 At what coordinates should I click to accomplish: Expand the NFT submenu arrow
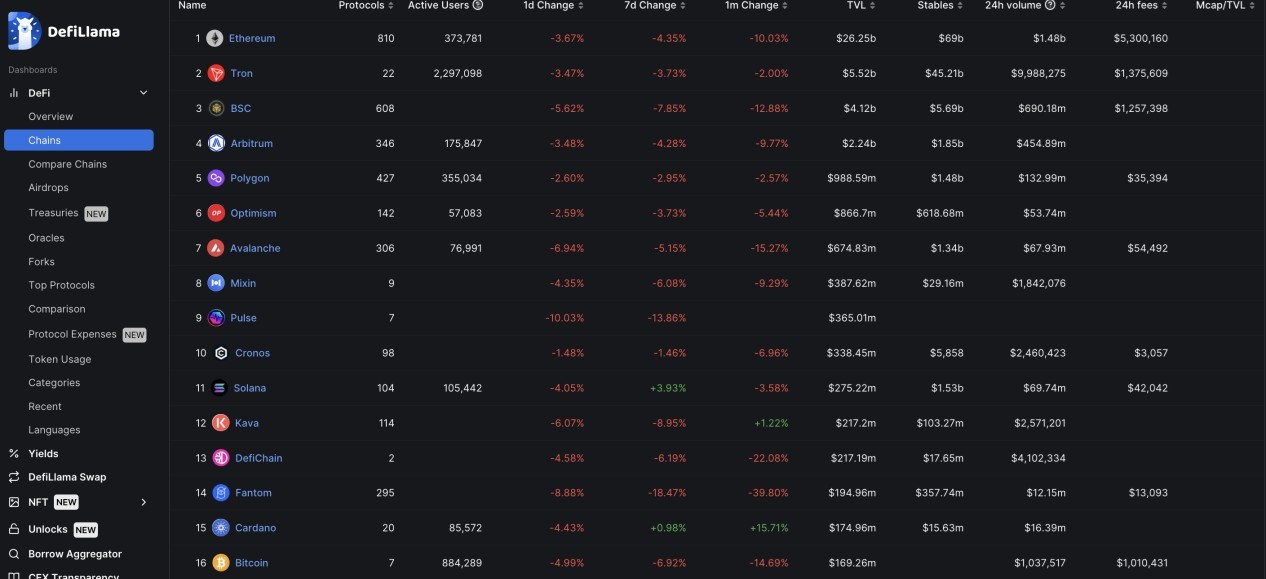(x=143, y=502)
